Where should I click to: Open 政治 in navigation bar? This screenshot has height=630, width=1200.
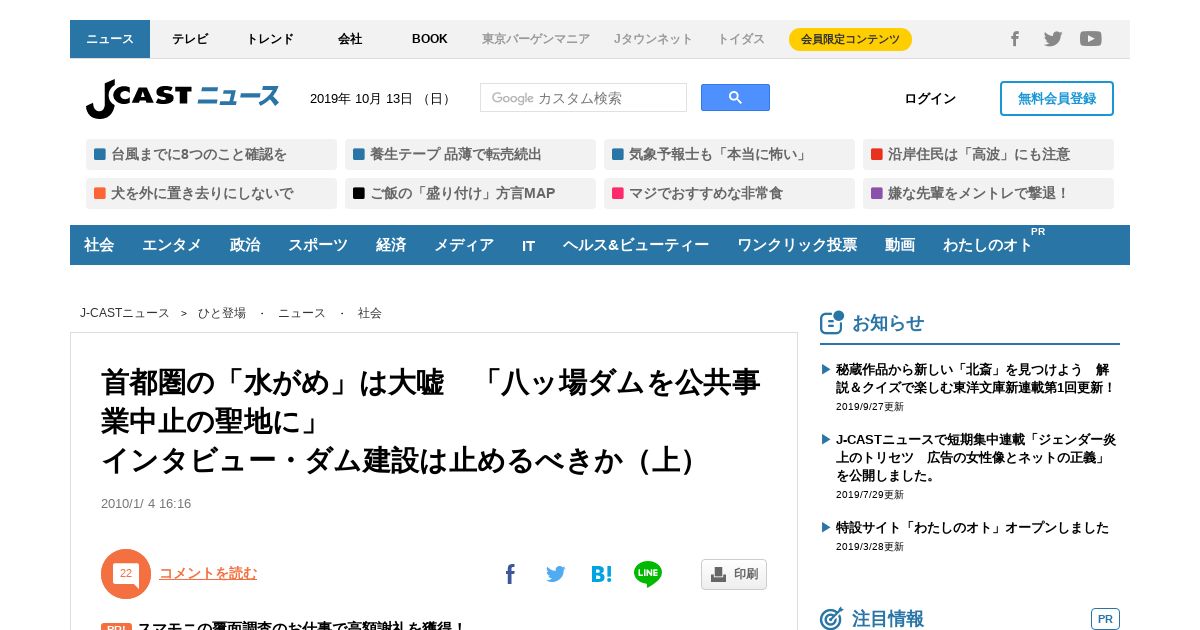tap(245, 245)
